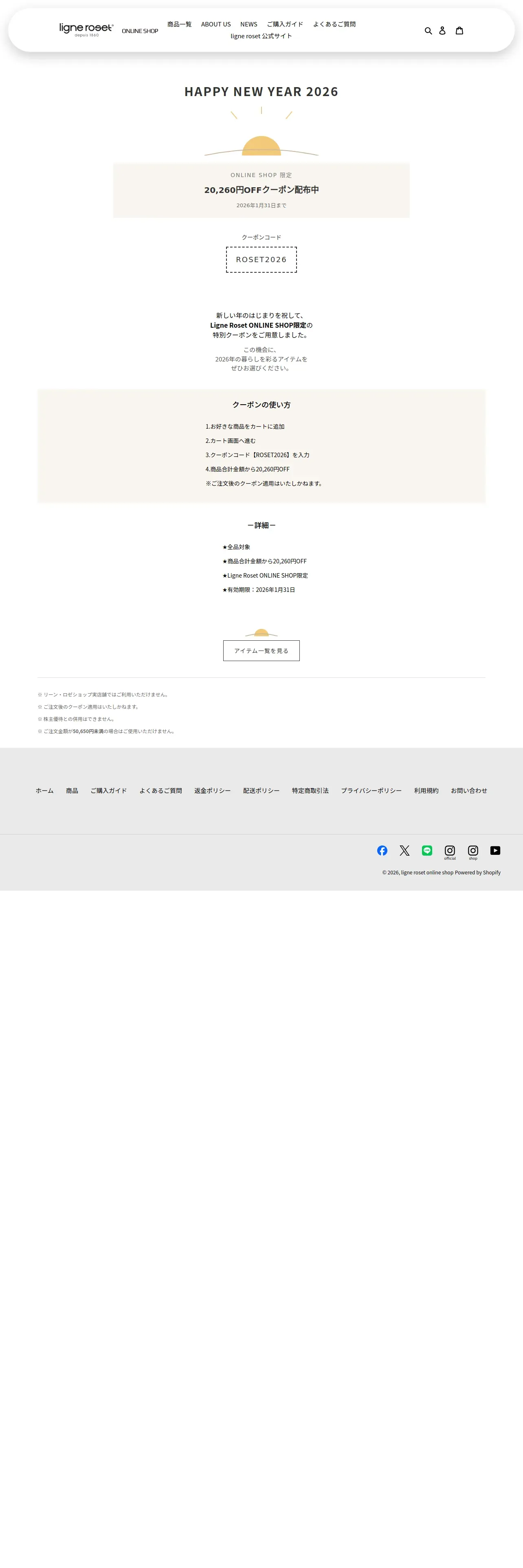Click HAPPY NEW YEAR 2026 heading

tap(261, 91)
